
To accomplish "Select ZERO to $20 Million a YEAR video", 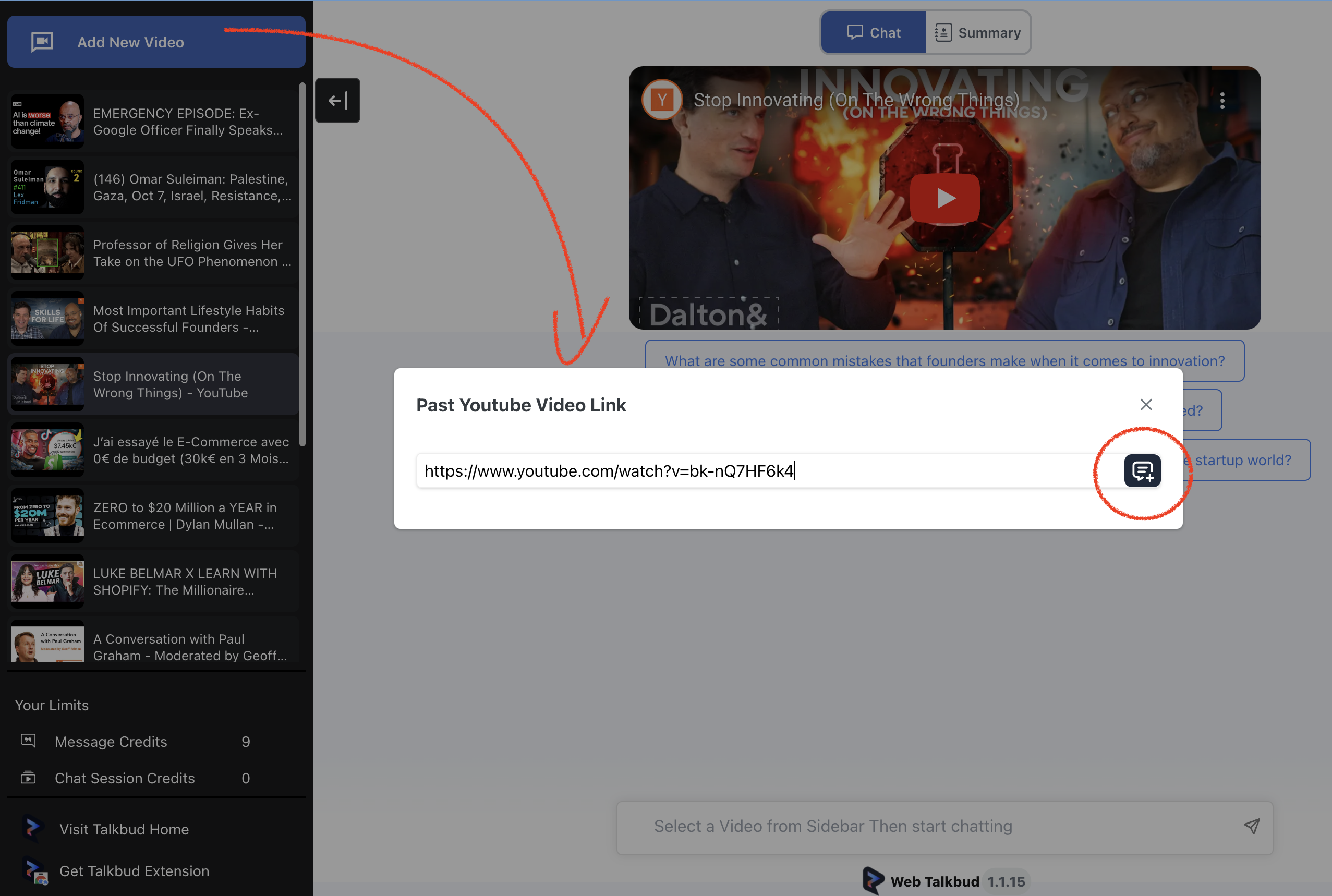I will click(154, 516).
